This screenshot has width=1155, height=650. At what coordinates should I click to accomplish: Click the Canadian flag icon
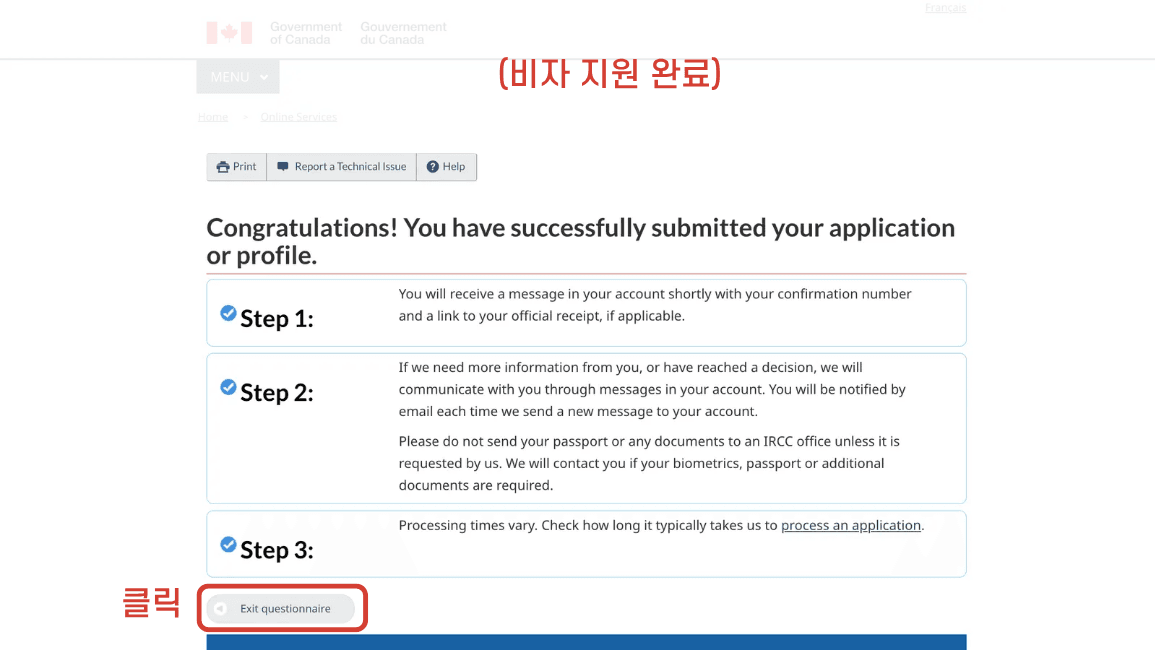(229, 33)
